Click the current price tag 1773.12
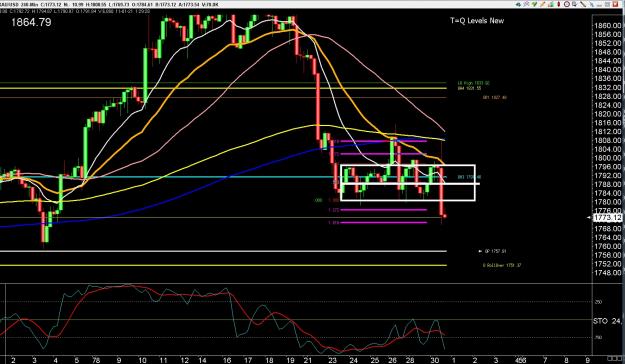 click(x=607, y=218)
